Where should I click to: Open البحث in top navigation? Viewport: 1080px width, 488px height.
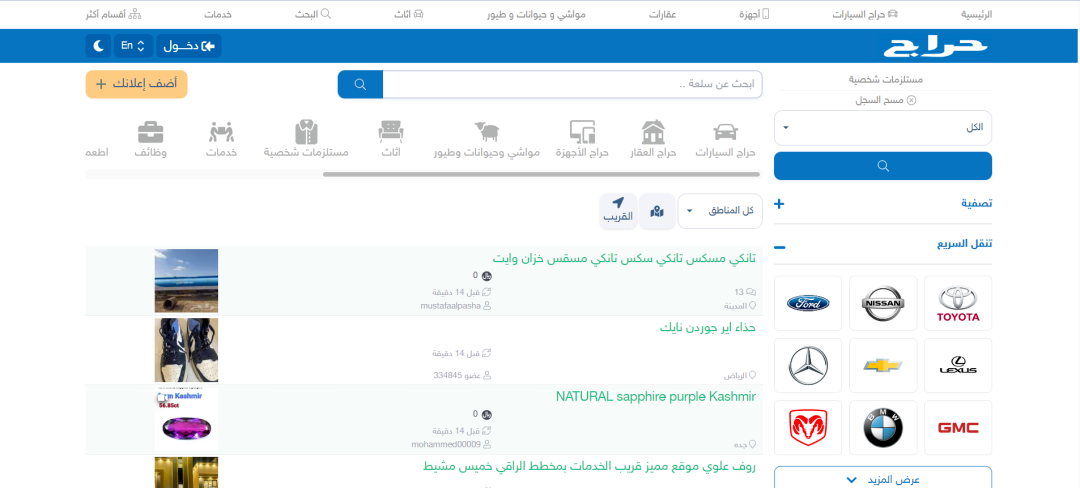(313, 14)
